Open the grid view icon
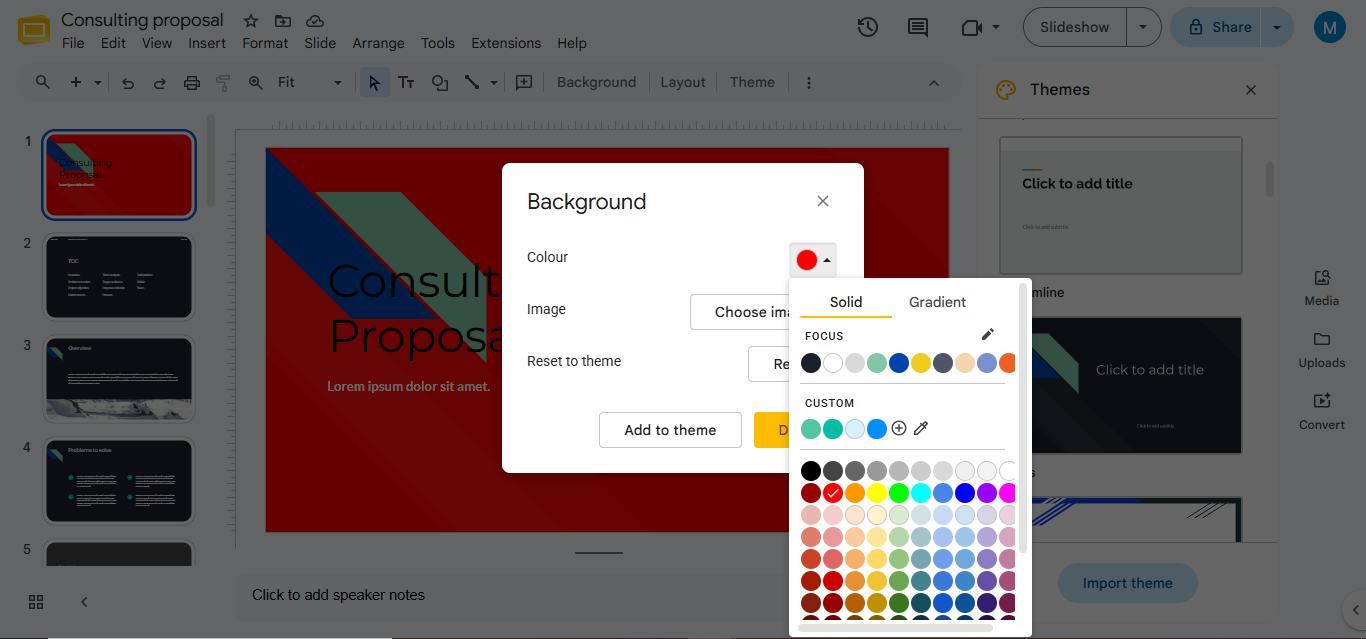The height and width of the screenshot is (639, 1366). point(36,602)
